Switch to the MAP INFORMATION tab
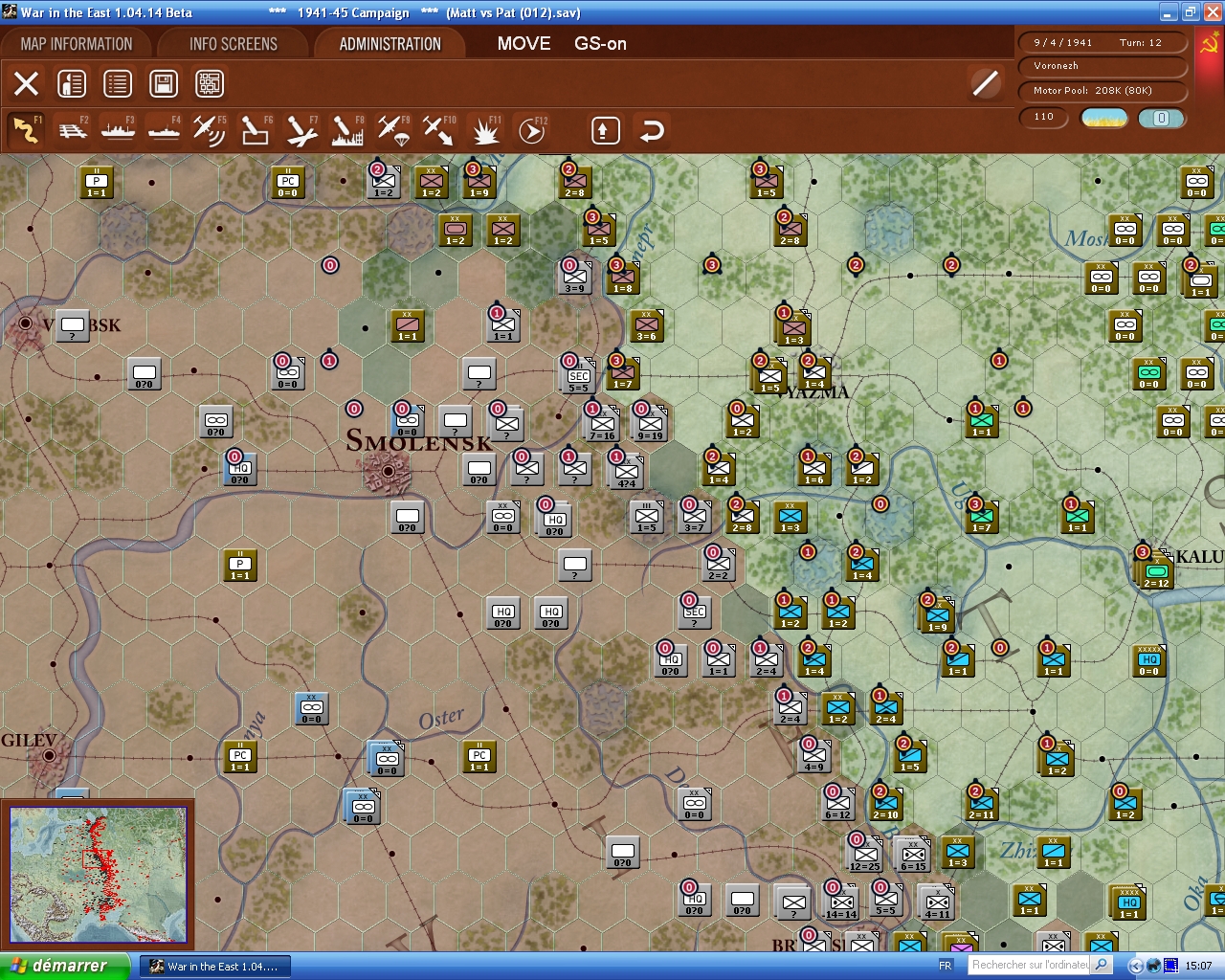The width and height of the screenshot is (1225, 980). 77,44
